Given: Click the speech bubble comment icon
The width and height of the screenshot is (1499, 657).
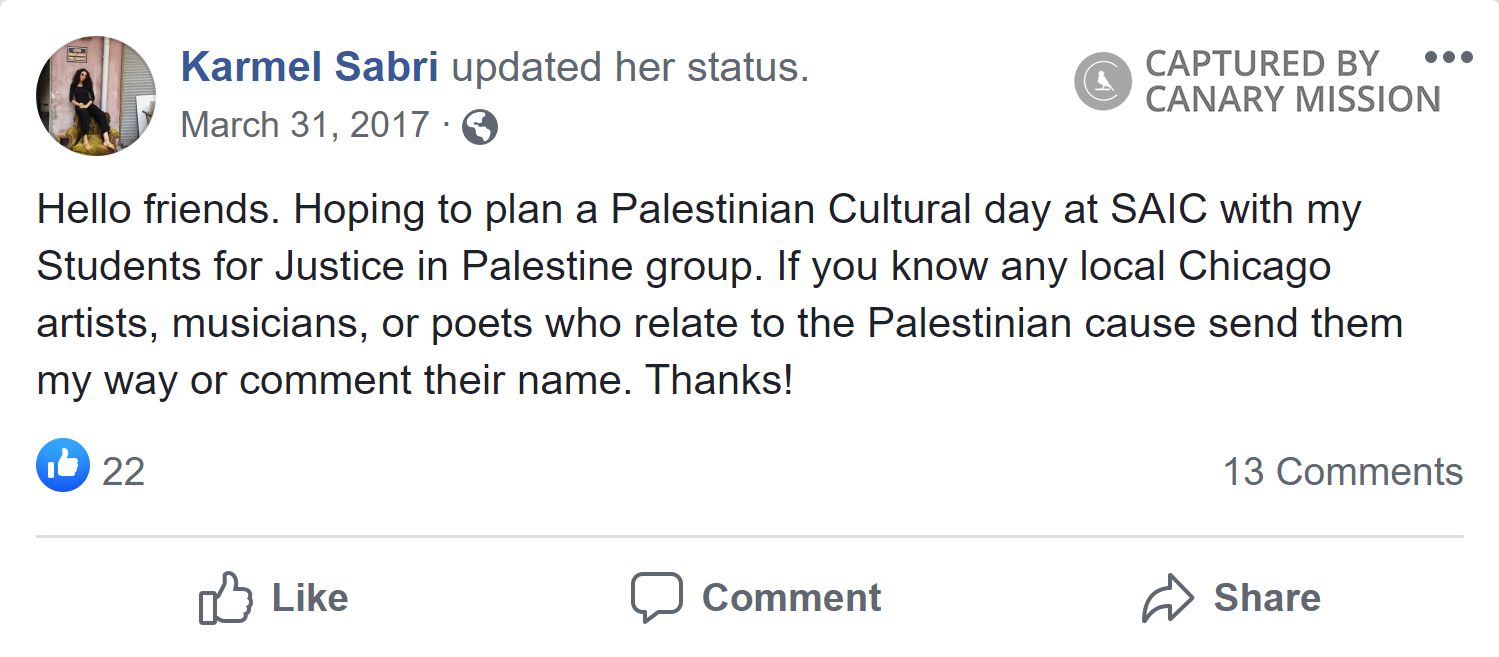Looking at the screenshot, I should [x=656, y=597].
